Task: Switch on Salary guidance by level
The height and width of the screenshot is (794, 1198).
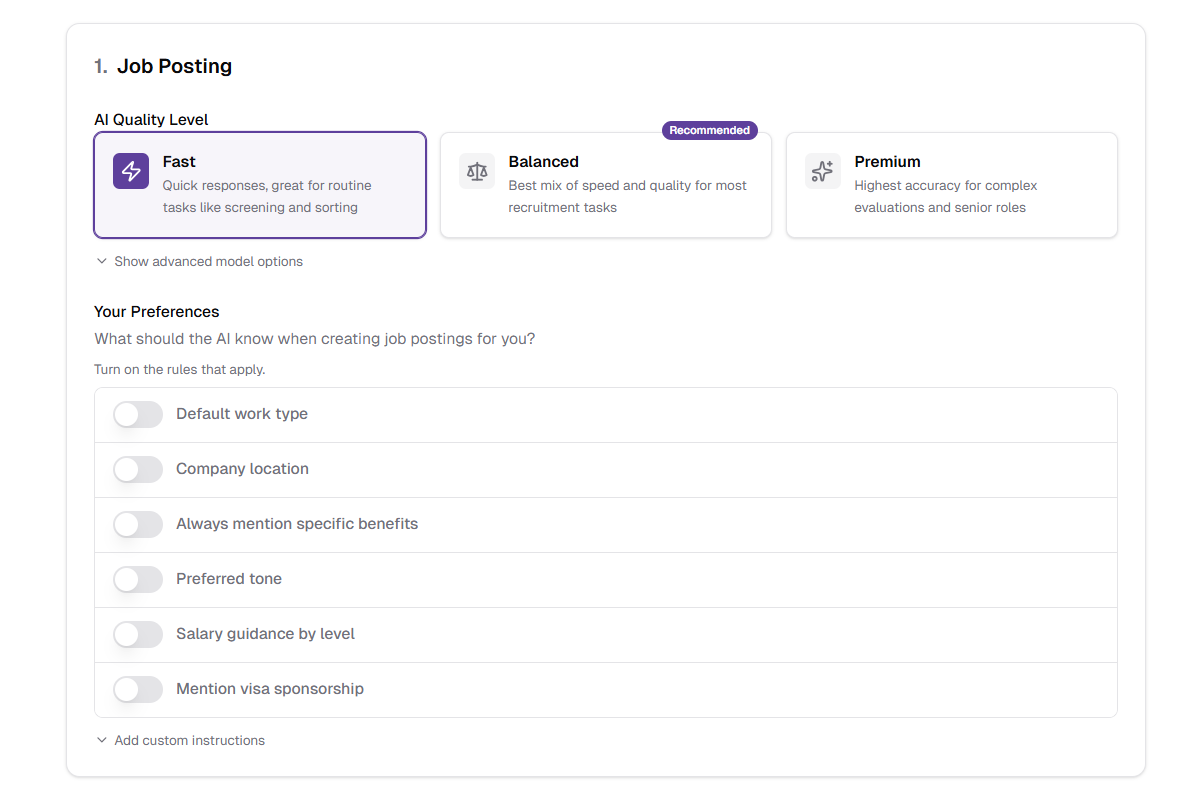Action: pos(138,634)
